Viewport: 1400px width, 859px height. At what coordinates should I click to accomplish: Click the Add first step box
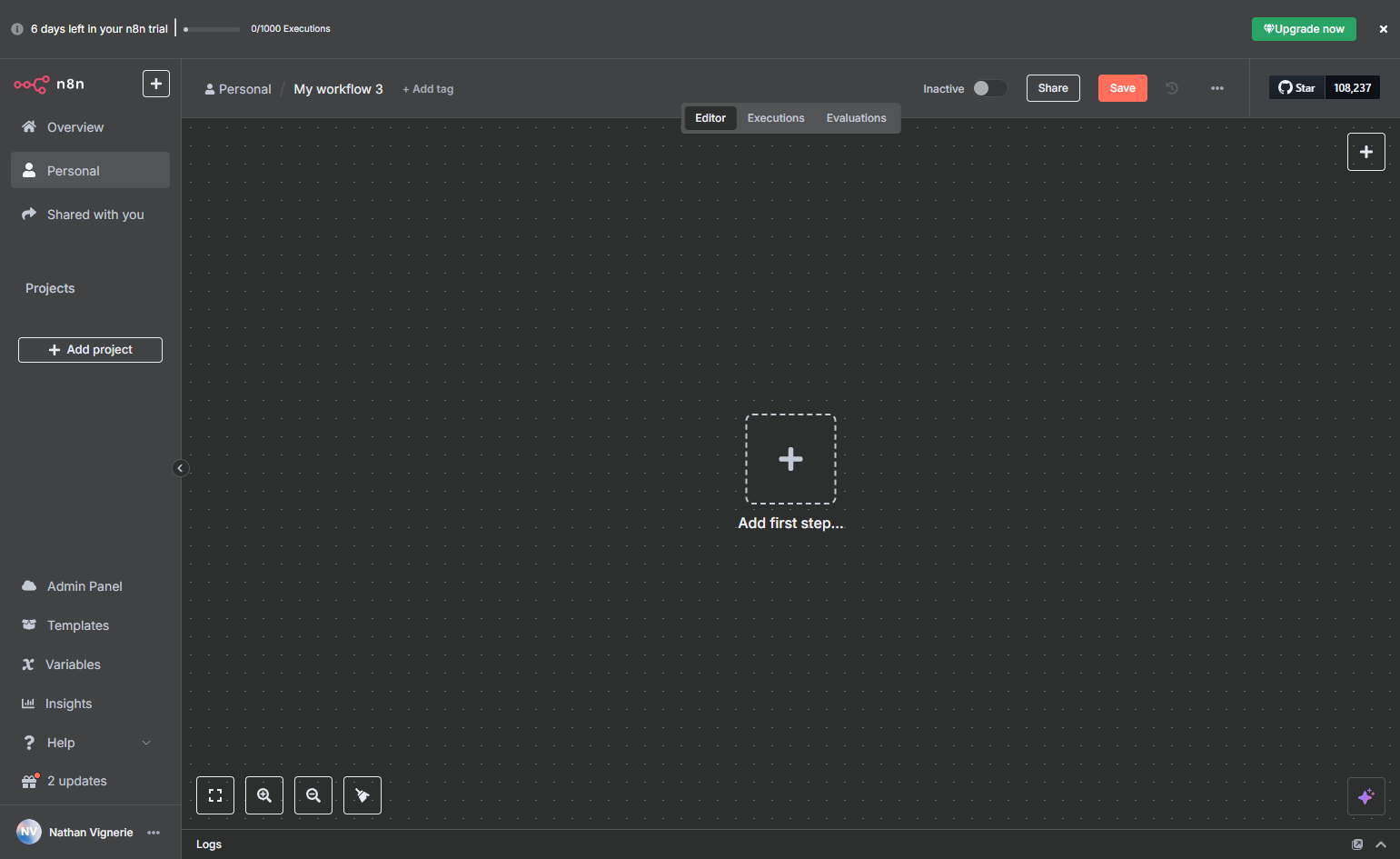(x=790, y=459)
